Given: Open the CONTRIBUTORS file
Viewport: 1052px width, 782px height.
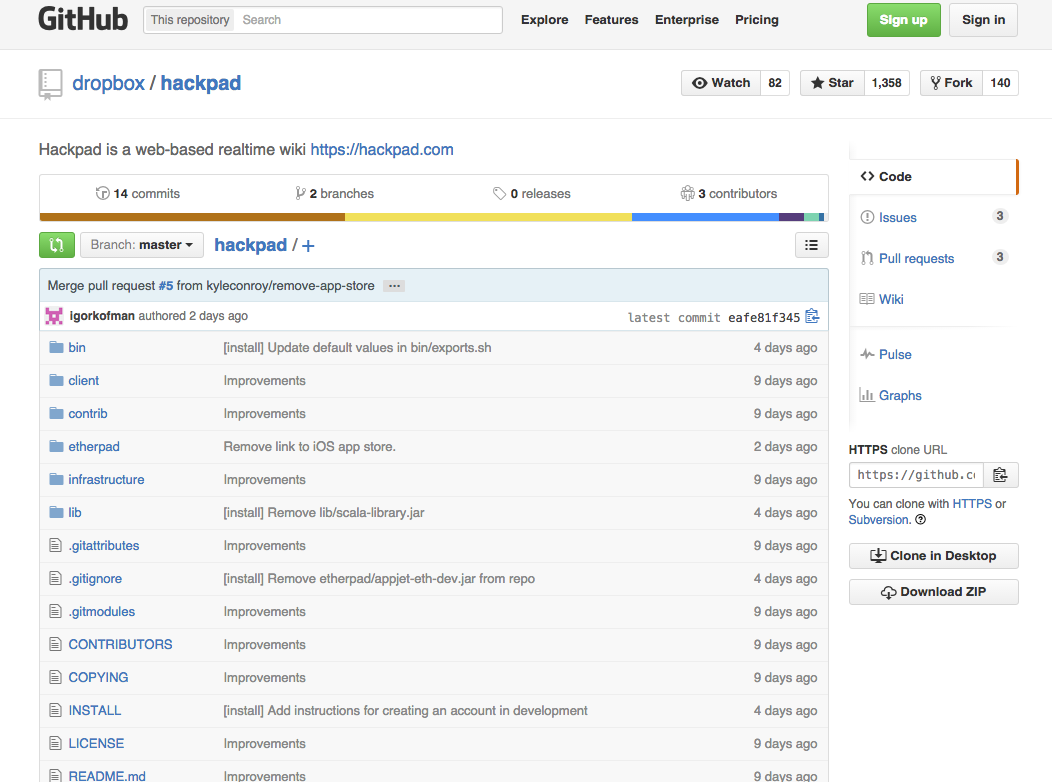Looking at the screenshot, I should point(120,644).
